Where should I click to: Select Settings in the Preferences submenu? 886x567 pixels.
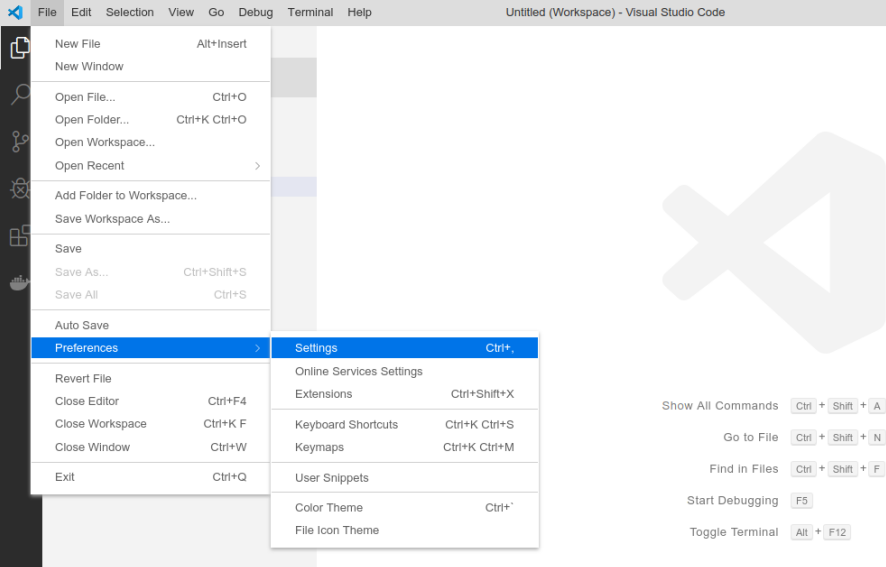[316, 348]
